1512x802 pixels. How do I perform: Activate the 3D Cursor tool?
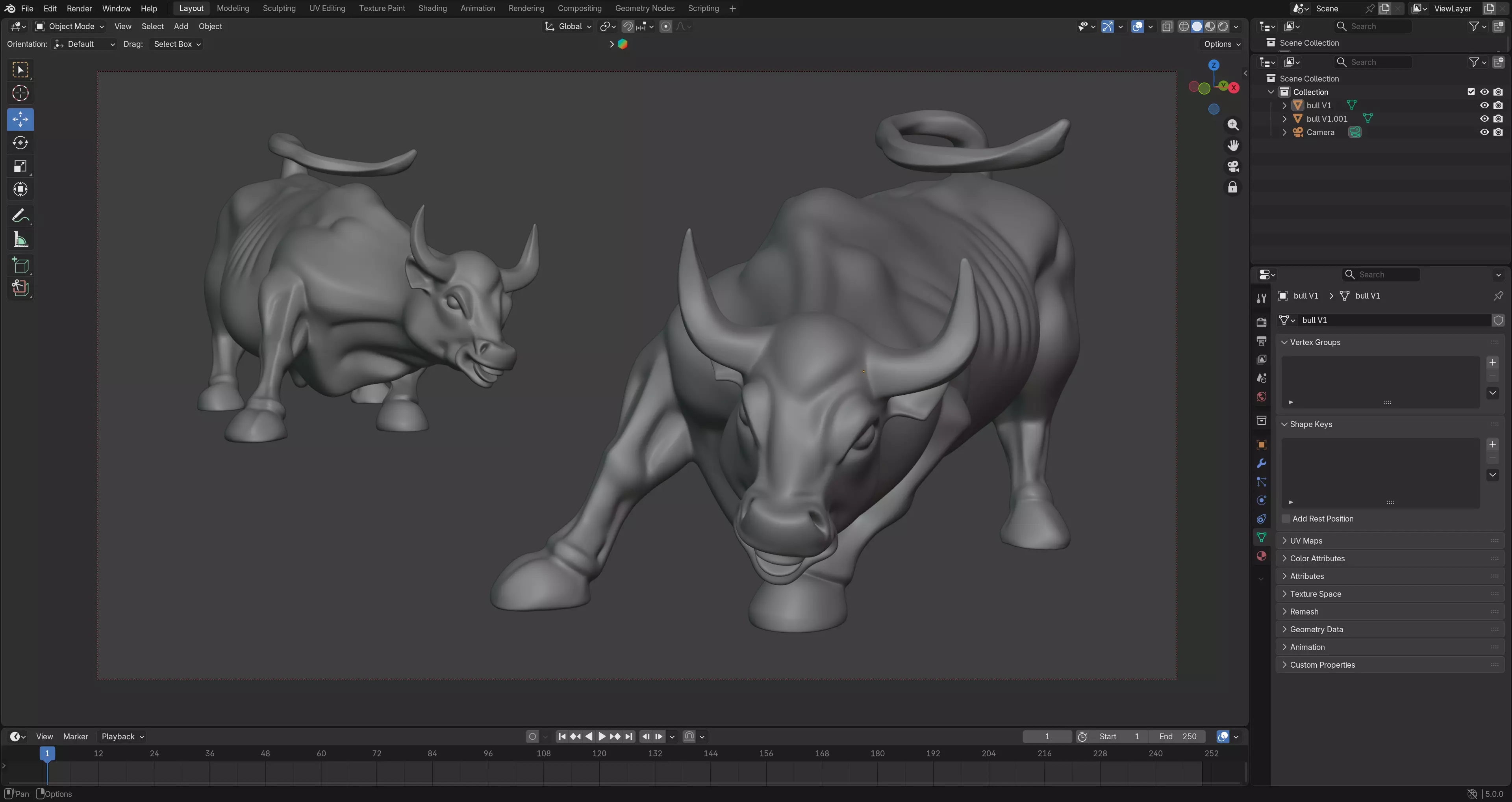(20, 93)
